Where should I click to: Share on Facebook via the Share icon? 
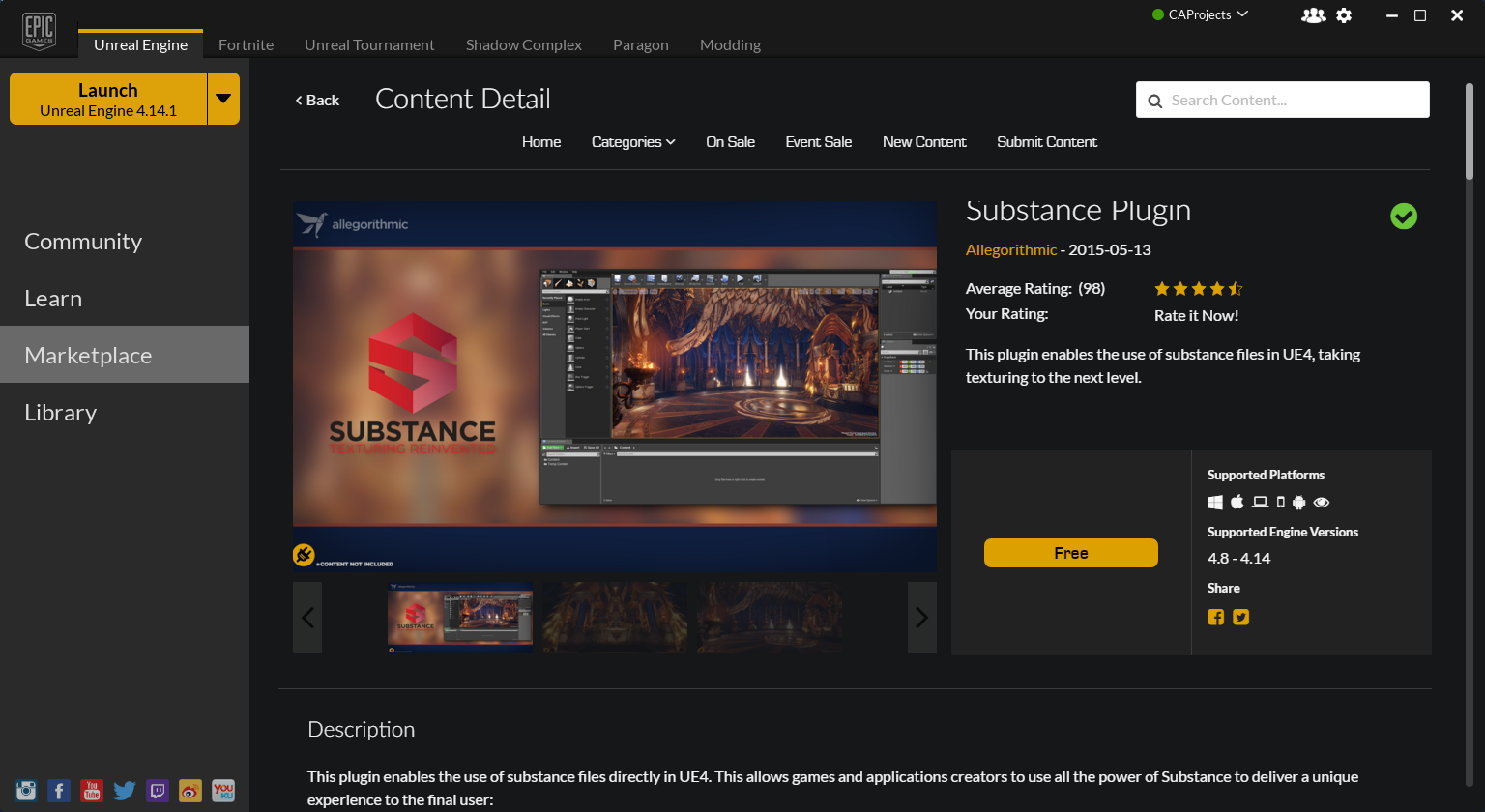[1216, 617]
